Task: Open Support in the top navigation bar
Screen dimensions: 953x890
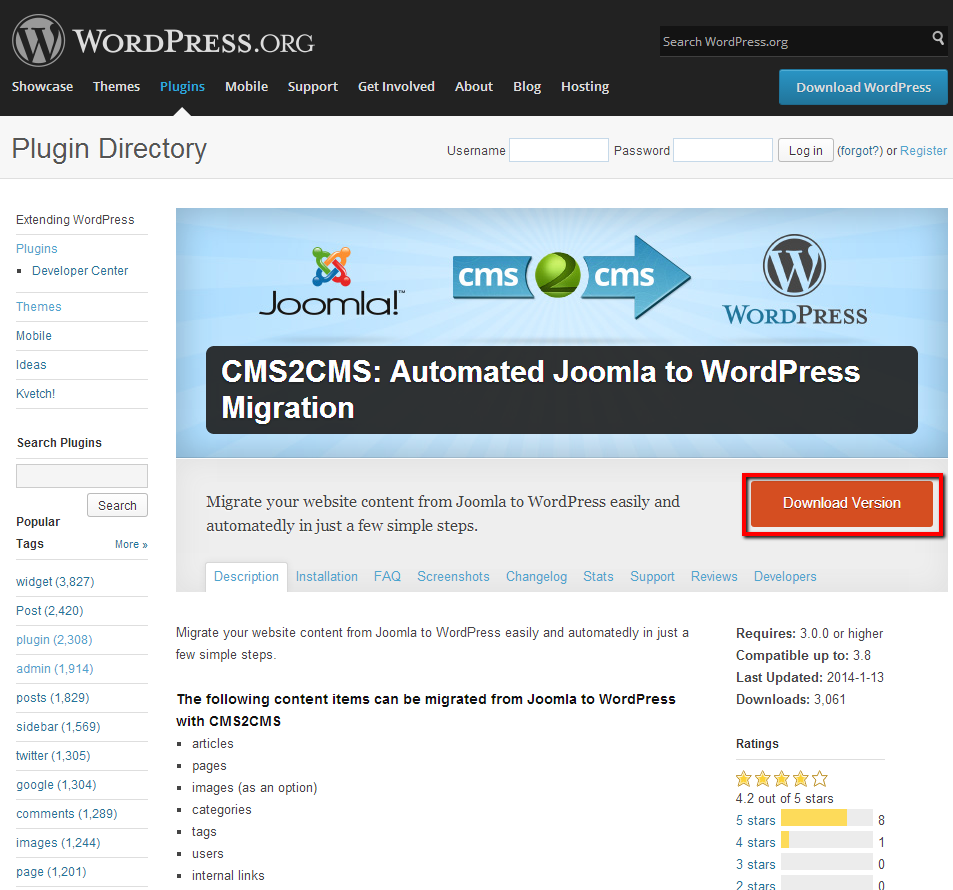Action: [312, 86]
